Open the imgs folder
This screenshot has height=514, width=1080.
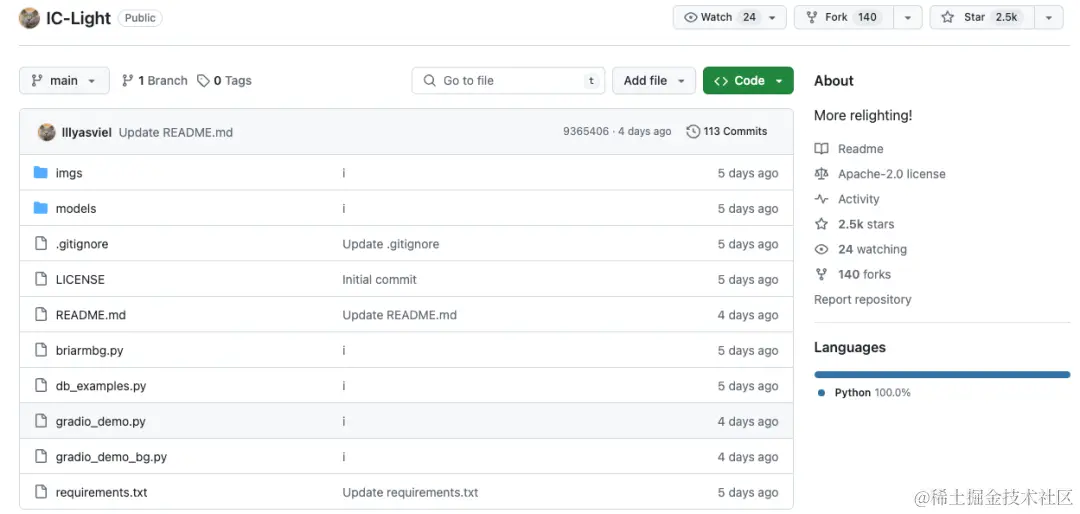[x=69, y=173]
